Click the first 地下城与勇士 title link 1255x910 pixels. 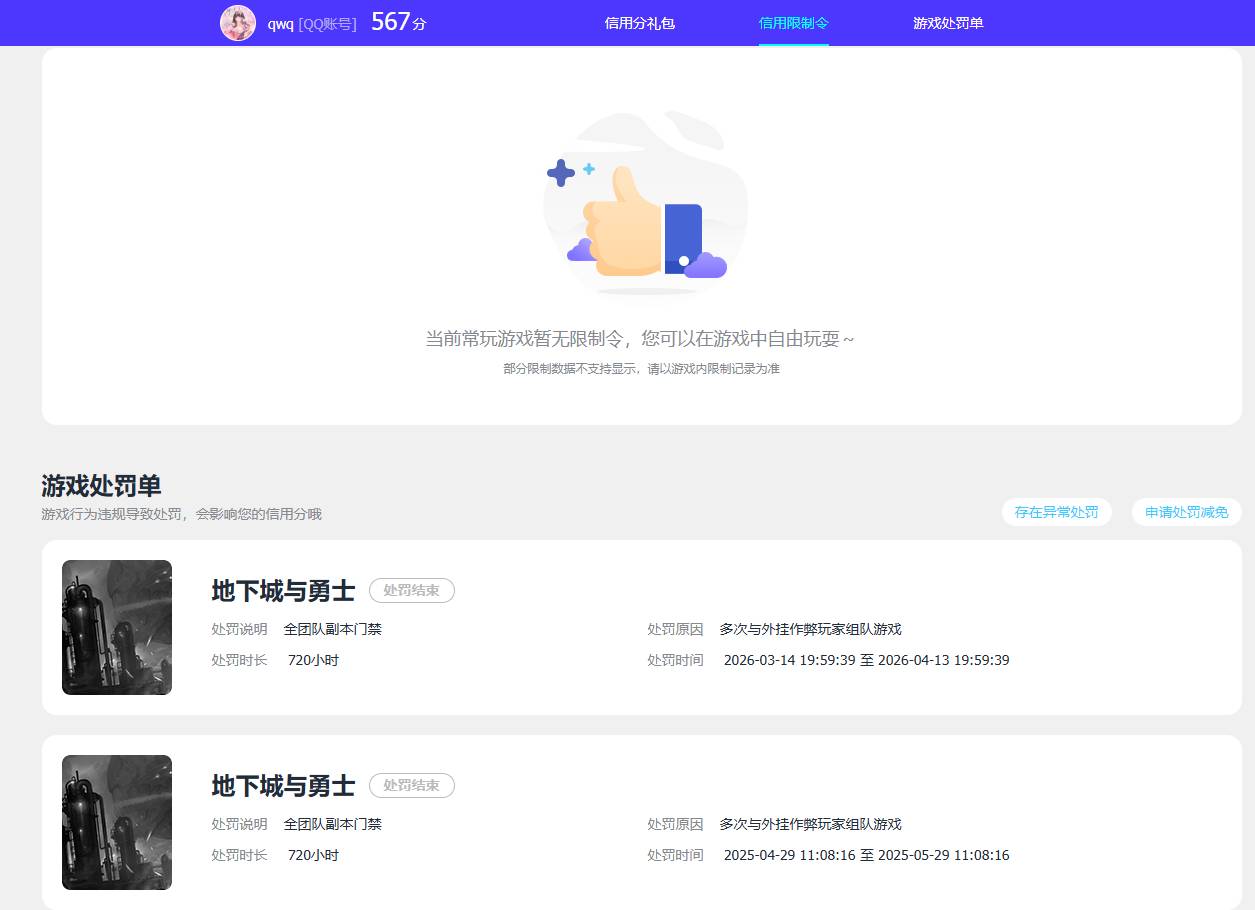click(x=283, y=591)
